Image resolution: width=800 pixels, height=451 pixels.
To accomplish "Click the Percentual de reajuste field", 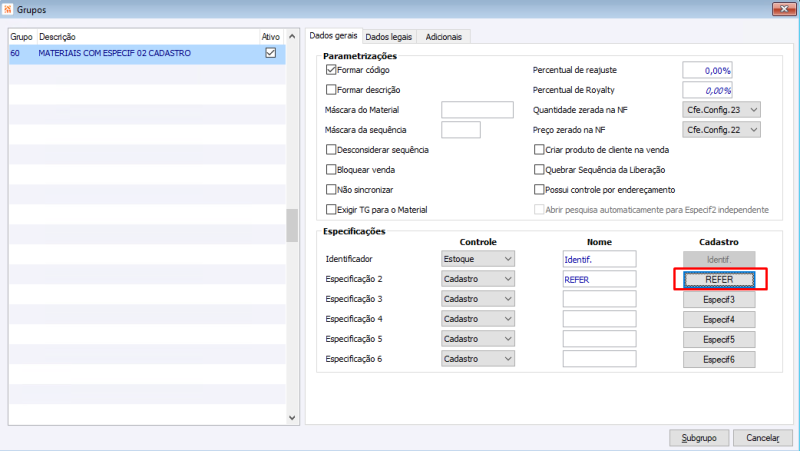I will [708, 71].
